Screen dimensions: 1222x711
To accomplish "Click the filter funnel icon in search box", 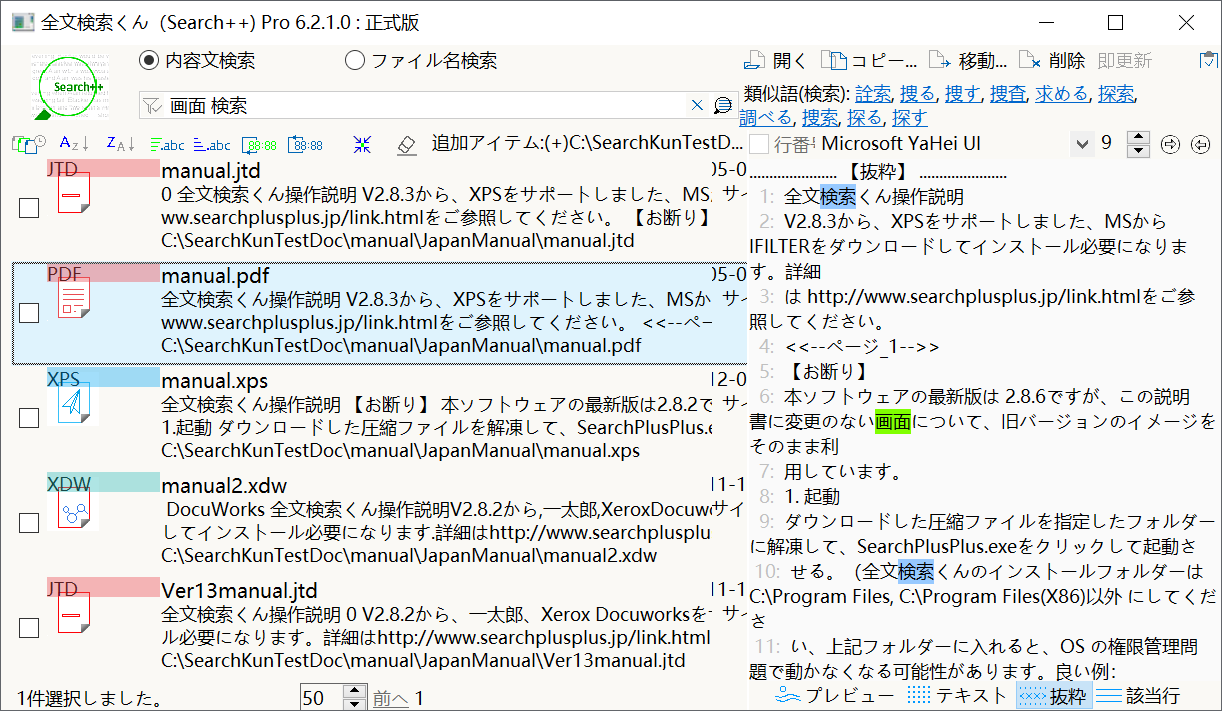I will click(x=152, y=105).
